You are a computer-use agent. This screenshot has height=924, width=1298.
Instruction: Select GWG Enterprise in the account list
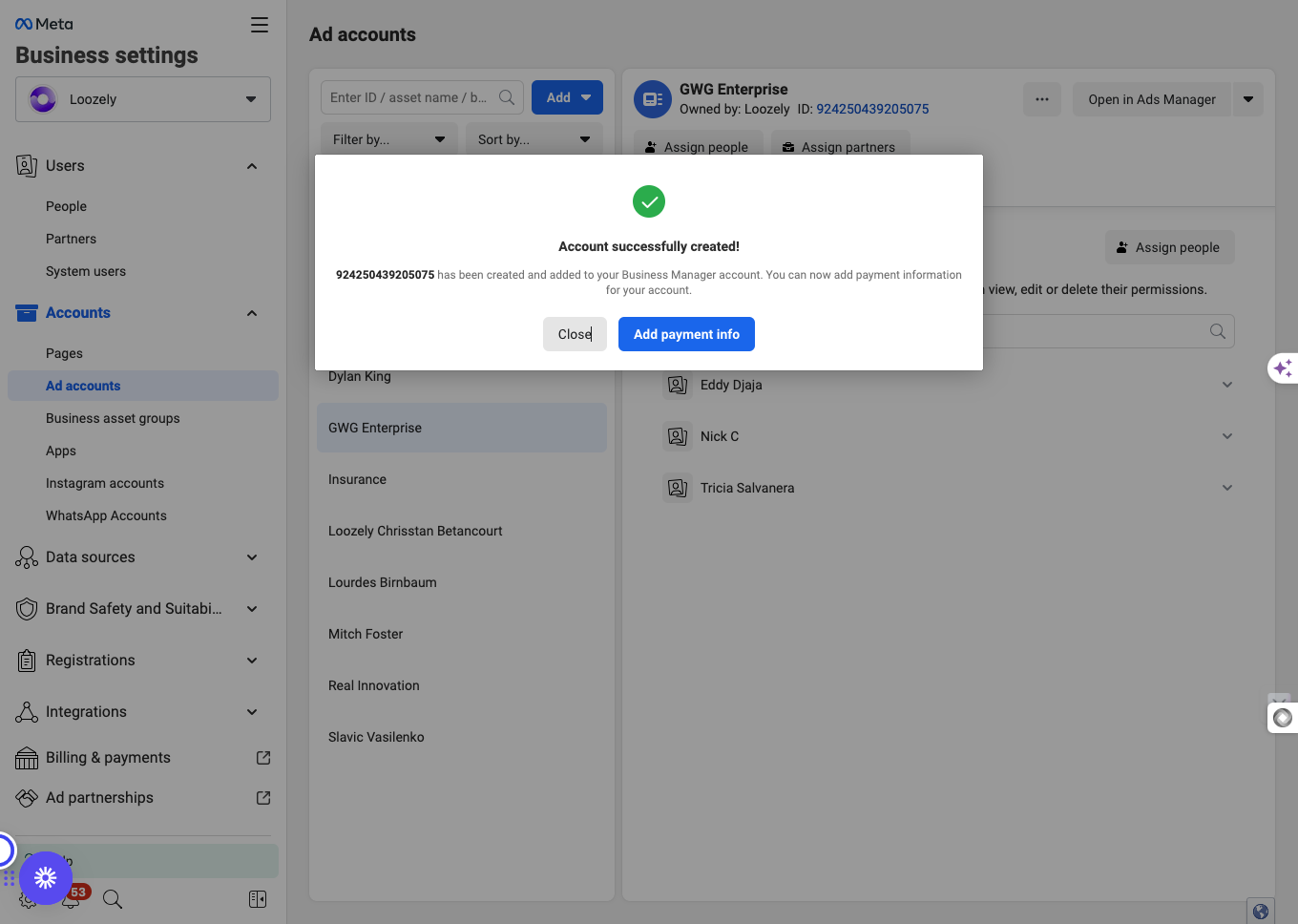tap(462, 428)
